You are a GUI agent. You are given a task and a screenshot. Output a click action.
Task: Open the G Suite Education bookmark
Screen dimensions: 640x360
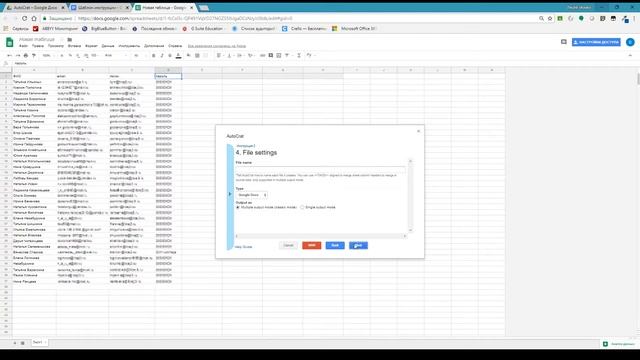coord(204,29)
